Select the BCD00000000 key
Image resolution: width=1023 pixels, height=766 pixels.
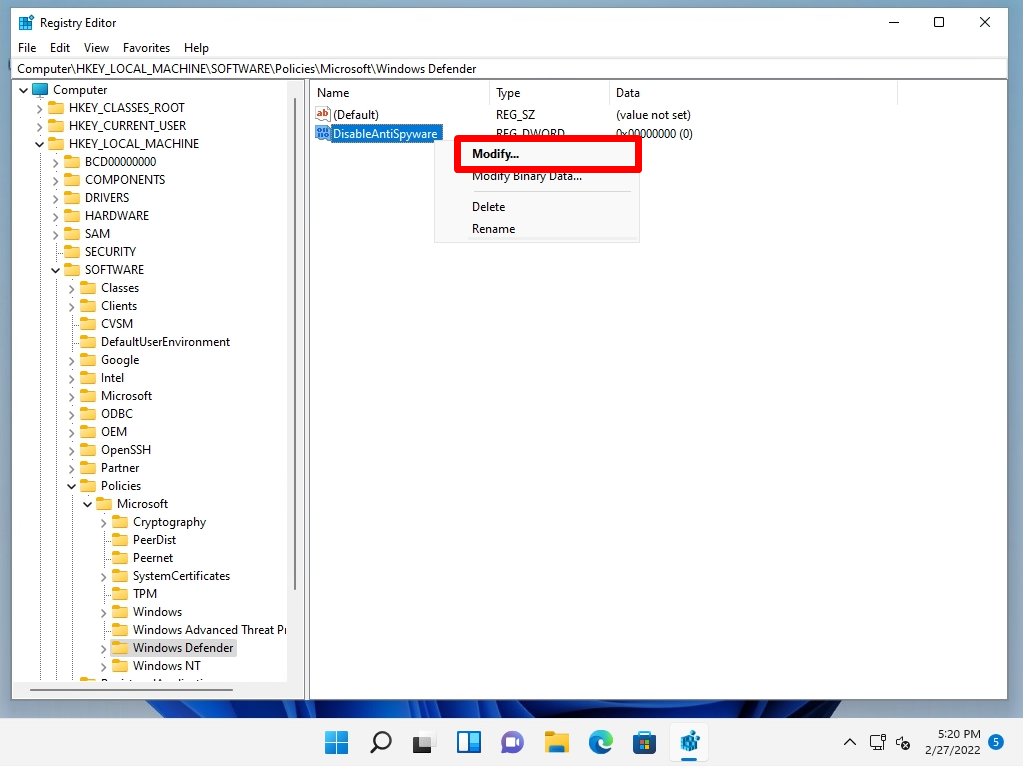tap(120, 161)
